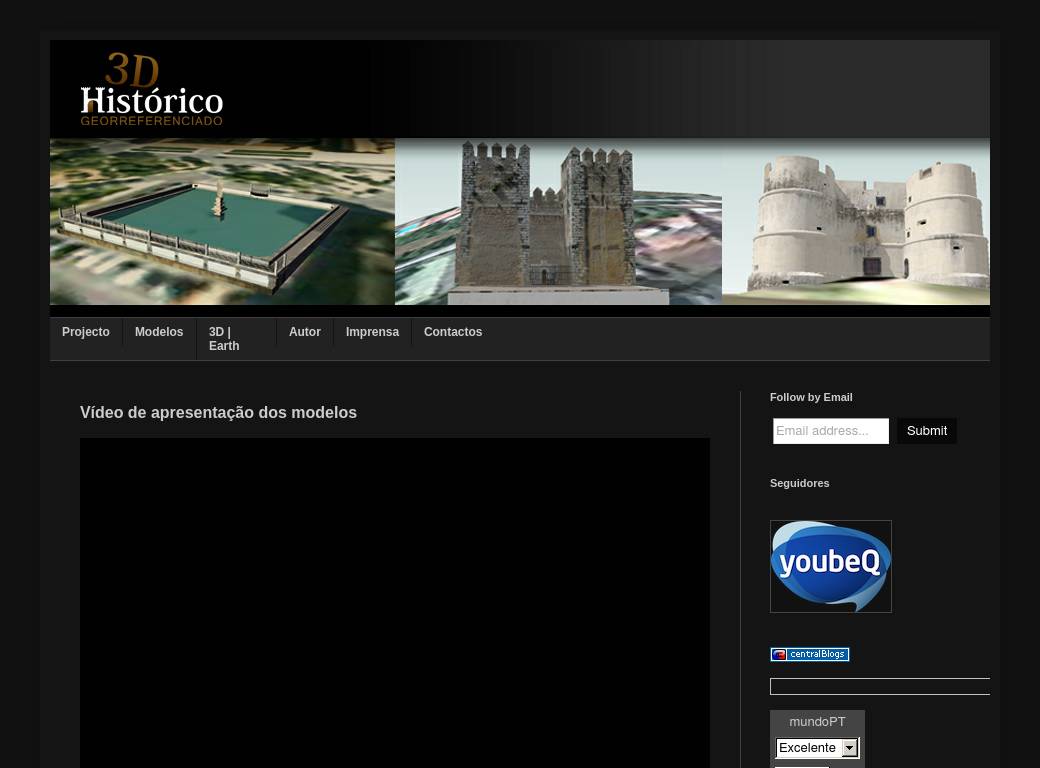Image resolution: width=1040 pixels, height=768 pixels.
Task: Click the stone tower castle banner image
Action: pos(558,222)
